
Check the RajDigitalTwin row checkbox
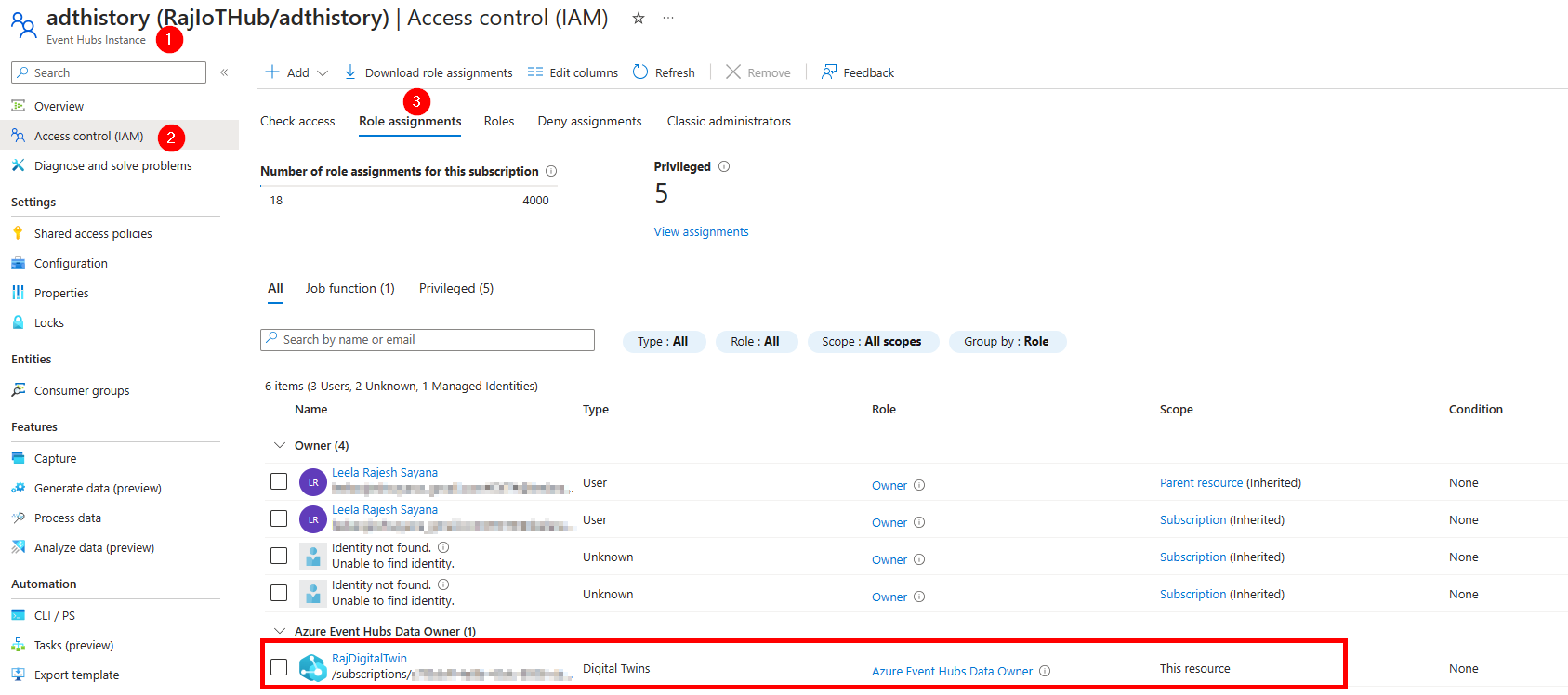tap(279, 667)
